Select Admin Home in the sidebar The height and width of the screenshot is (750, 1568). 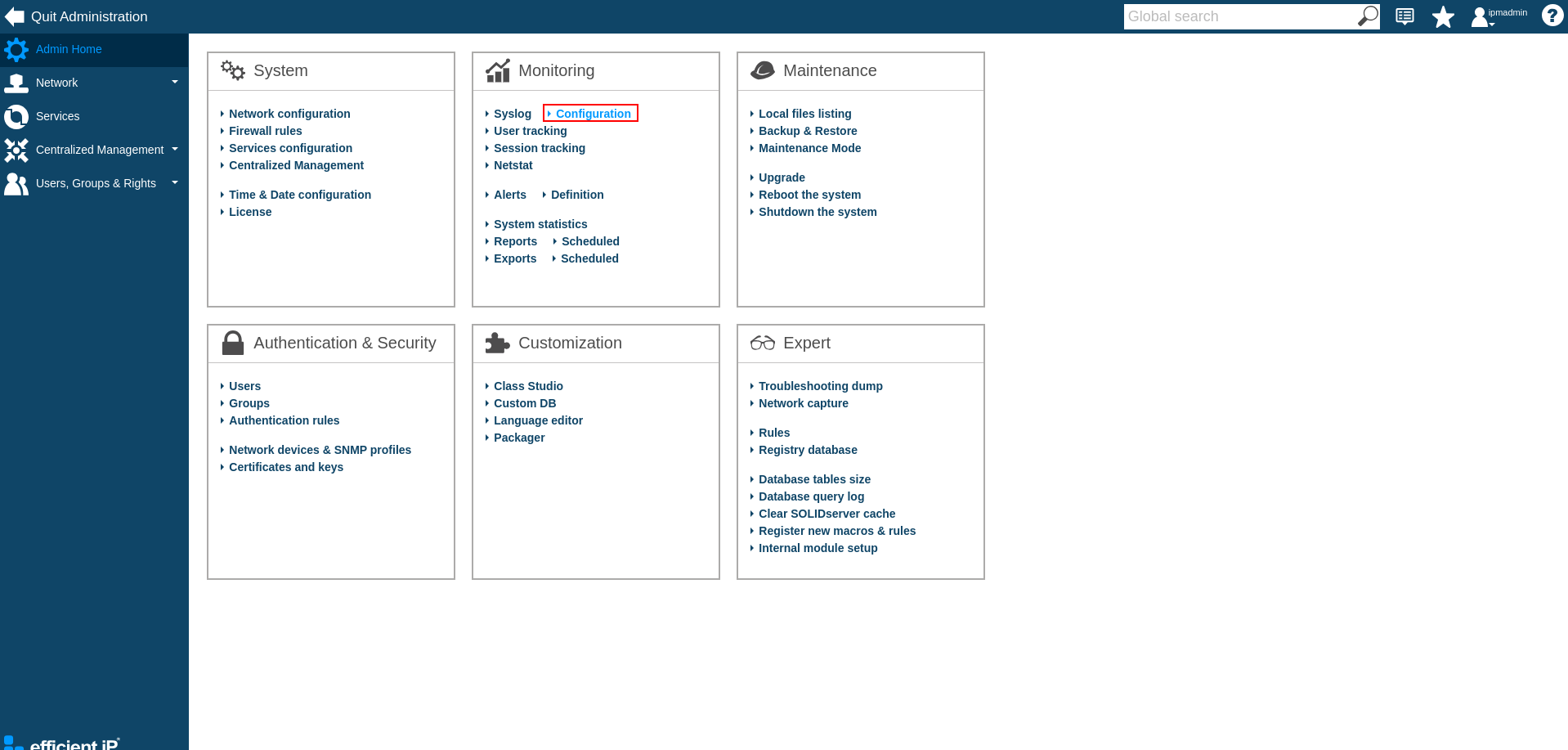[x=69, y=49]
